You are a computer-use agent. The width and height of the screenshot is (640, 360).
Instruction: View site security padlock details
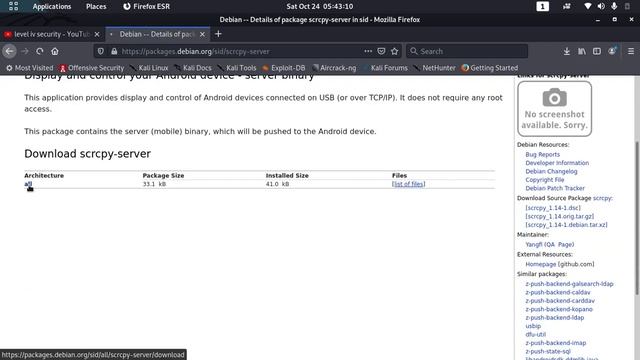[114, 51]
